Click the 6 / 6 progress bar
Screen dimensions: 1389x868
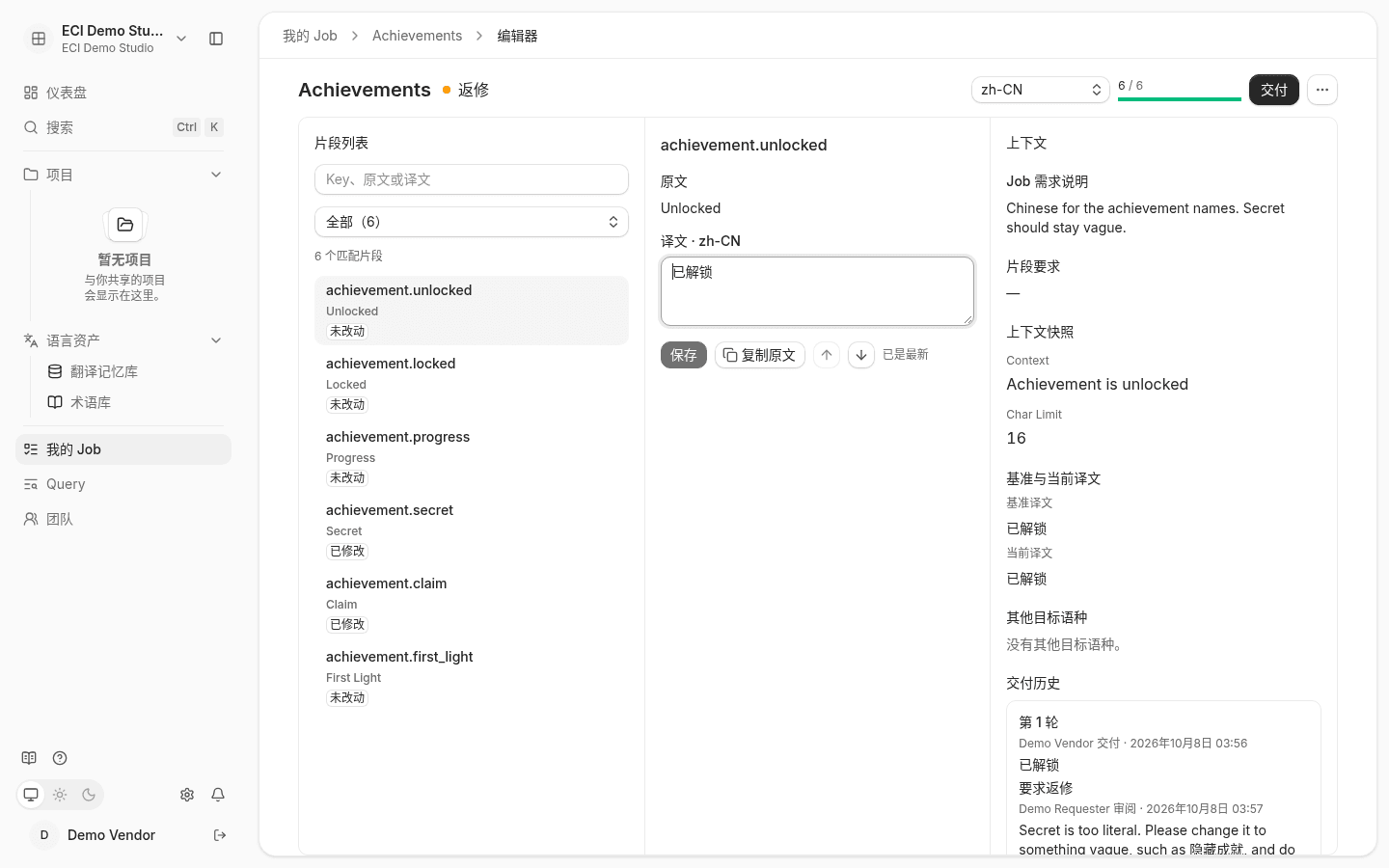point(1180,98)
